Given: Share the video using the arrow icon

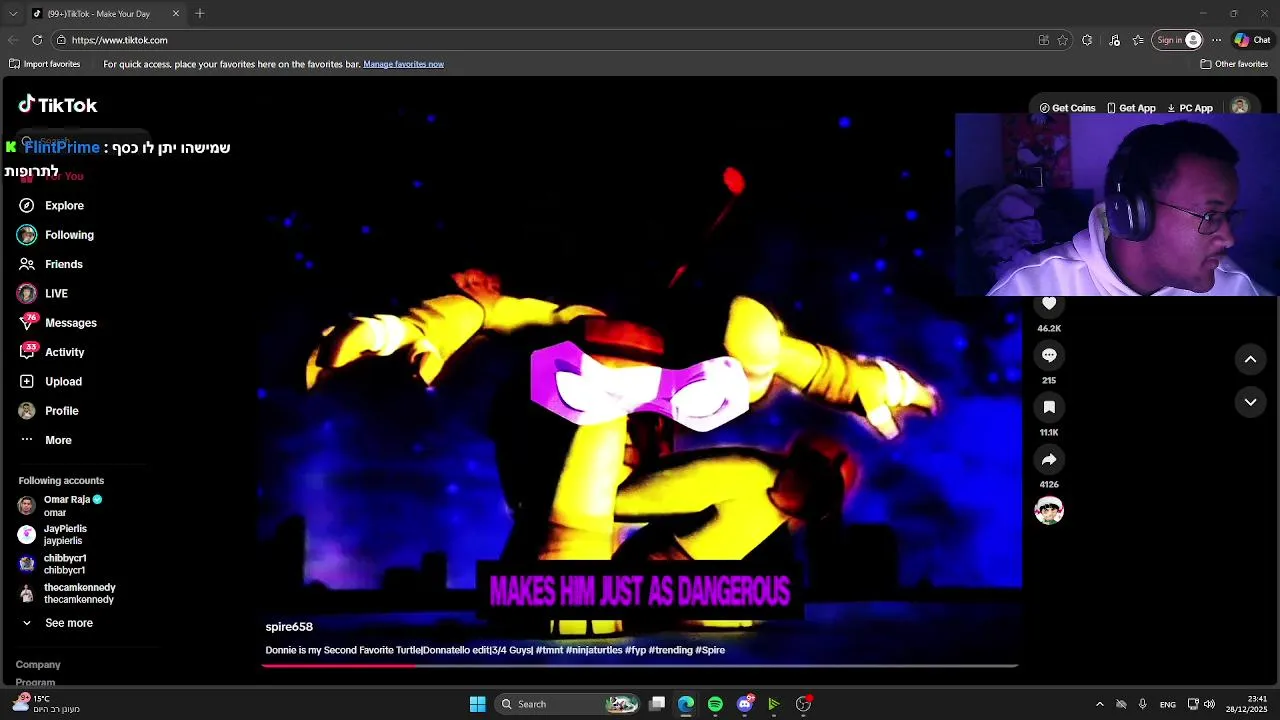Looking at the screenshot, I should pos(1049,459).
